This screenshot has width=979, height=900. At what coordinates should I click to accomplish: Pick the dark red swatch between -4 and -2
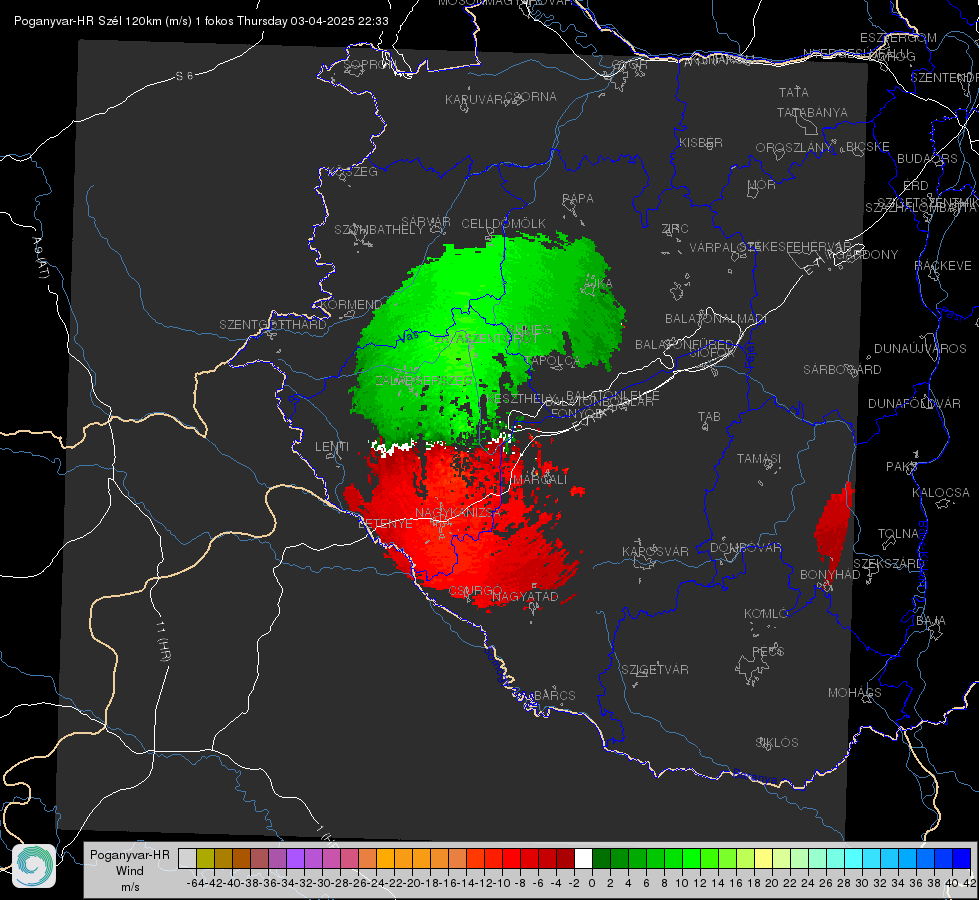click(x=565, y=858)
